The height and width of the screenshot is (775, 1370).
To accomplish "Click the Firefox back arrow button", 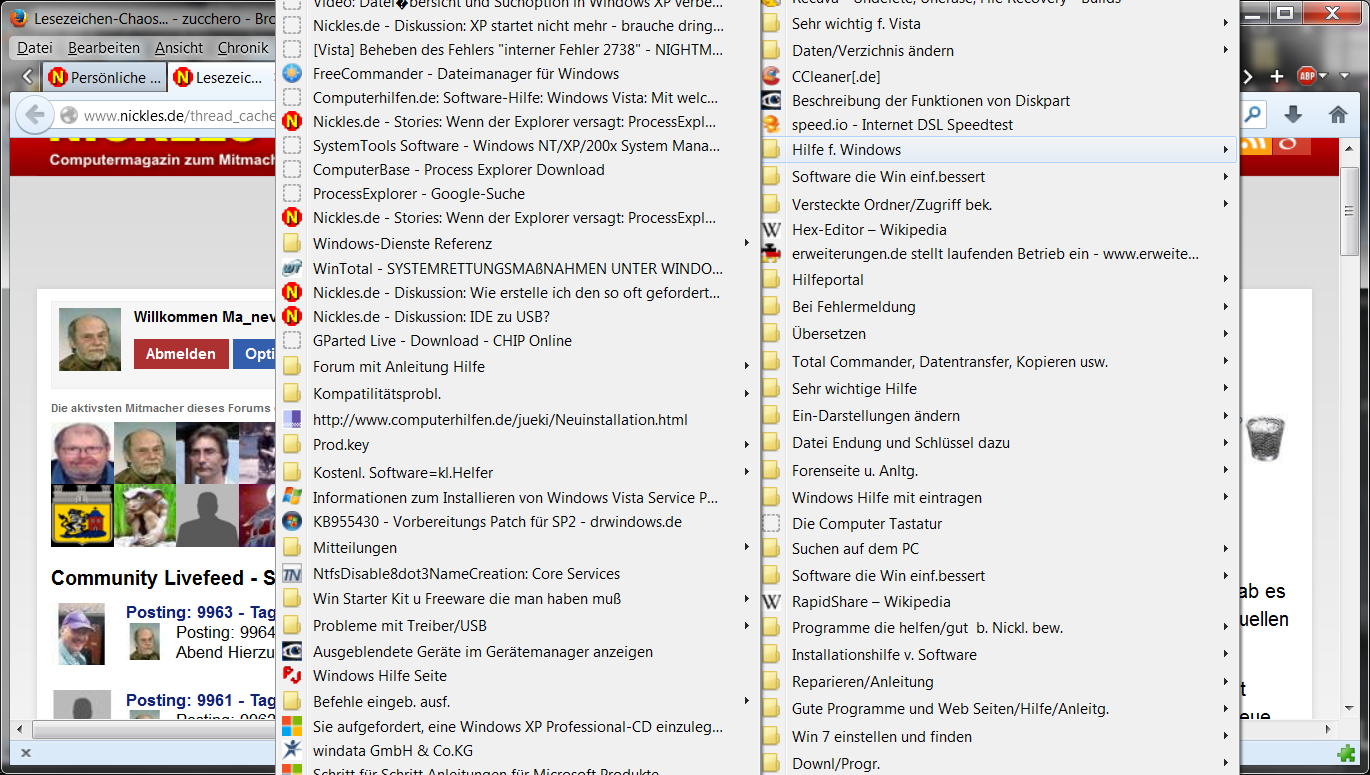I will (34, 115).
